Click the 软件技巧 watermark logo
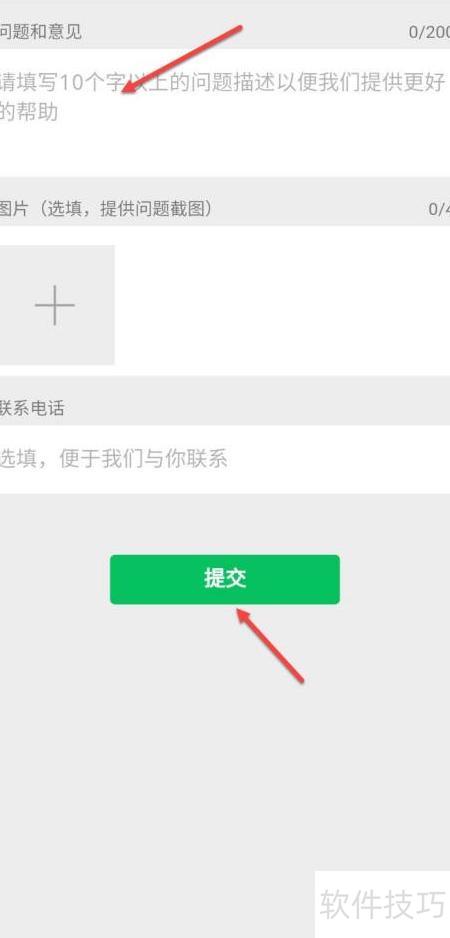 (382, 904)
